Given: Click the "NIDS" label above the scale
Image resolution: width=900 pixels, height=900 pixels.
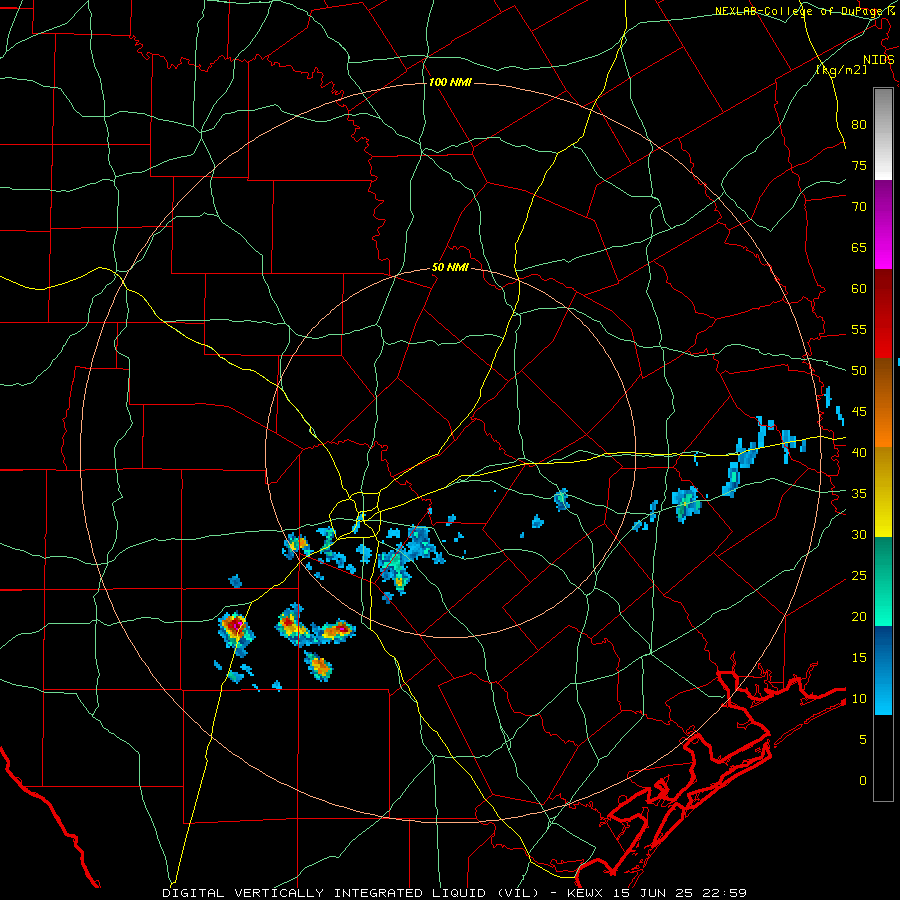Looking at the screenshot, I should (x=878, y=60).
